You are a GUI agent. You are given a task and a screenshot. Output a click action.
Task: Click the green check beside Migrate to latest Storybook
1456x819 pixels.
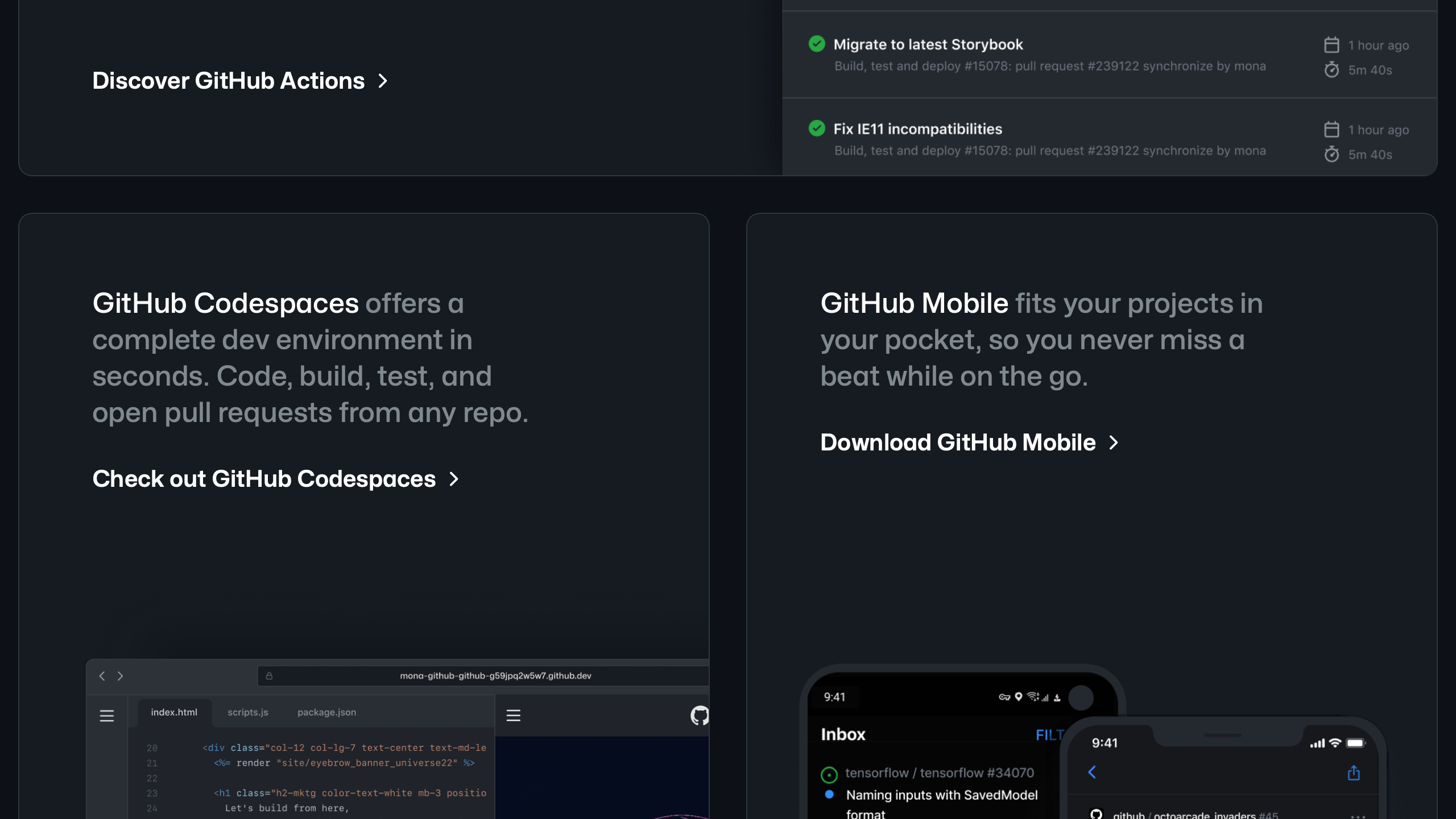tap(817, 44)
